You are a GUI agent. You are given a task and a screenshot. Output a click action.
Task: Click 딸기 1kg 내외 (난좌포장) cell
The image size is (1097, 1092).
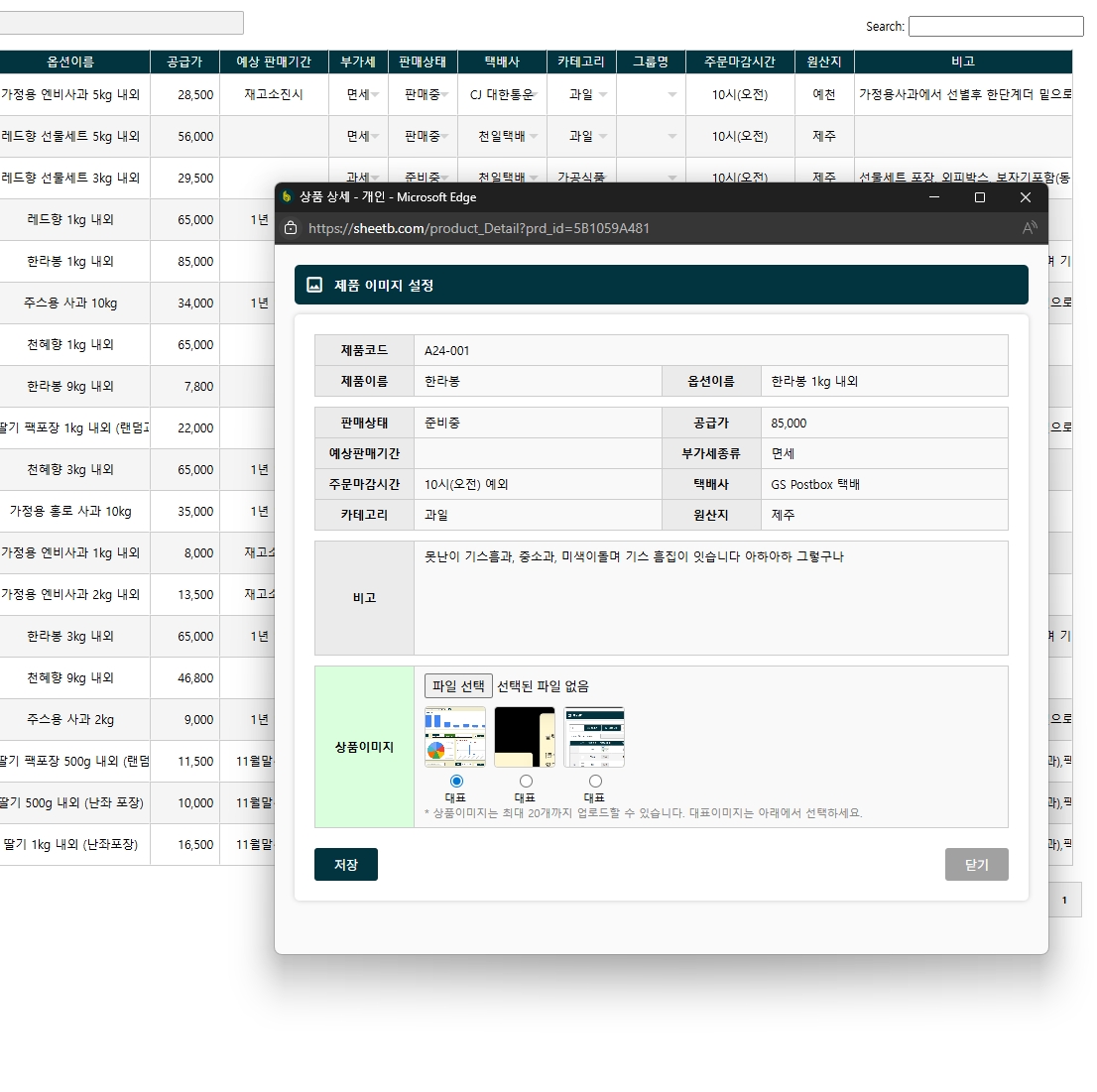pyautogui.click(x=70, y=844)
